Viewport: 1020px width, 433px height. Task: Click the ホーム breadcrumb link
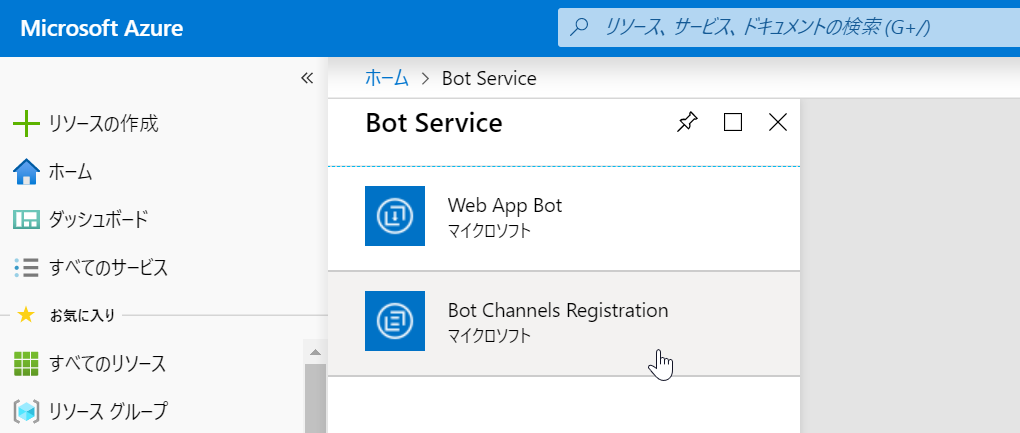coord(387,78)
